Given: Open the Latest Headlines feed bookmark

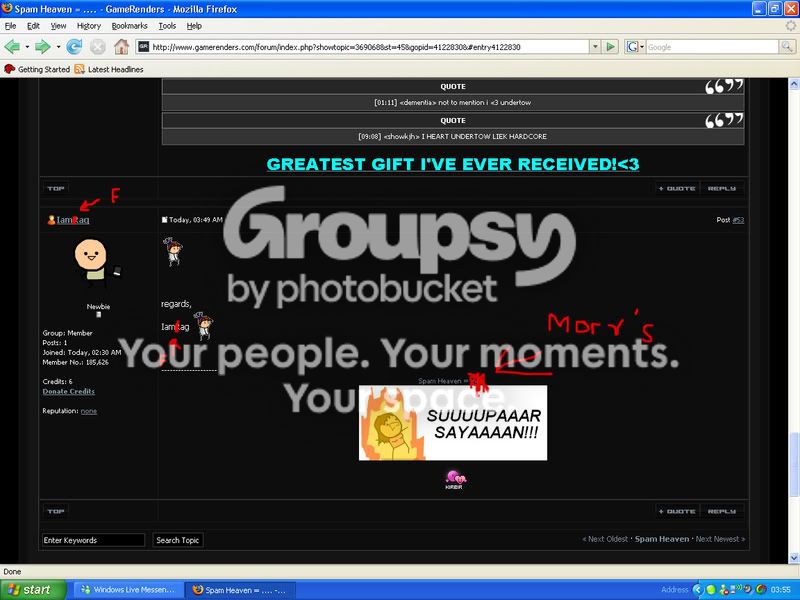Looking at the screenshot, I should pyautogui.click(x=109, y=69).
